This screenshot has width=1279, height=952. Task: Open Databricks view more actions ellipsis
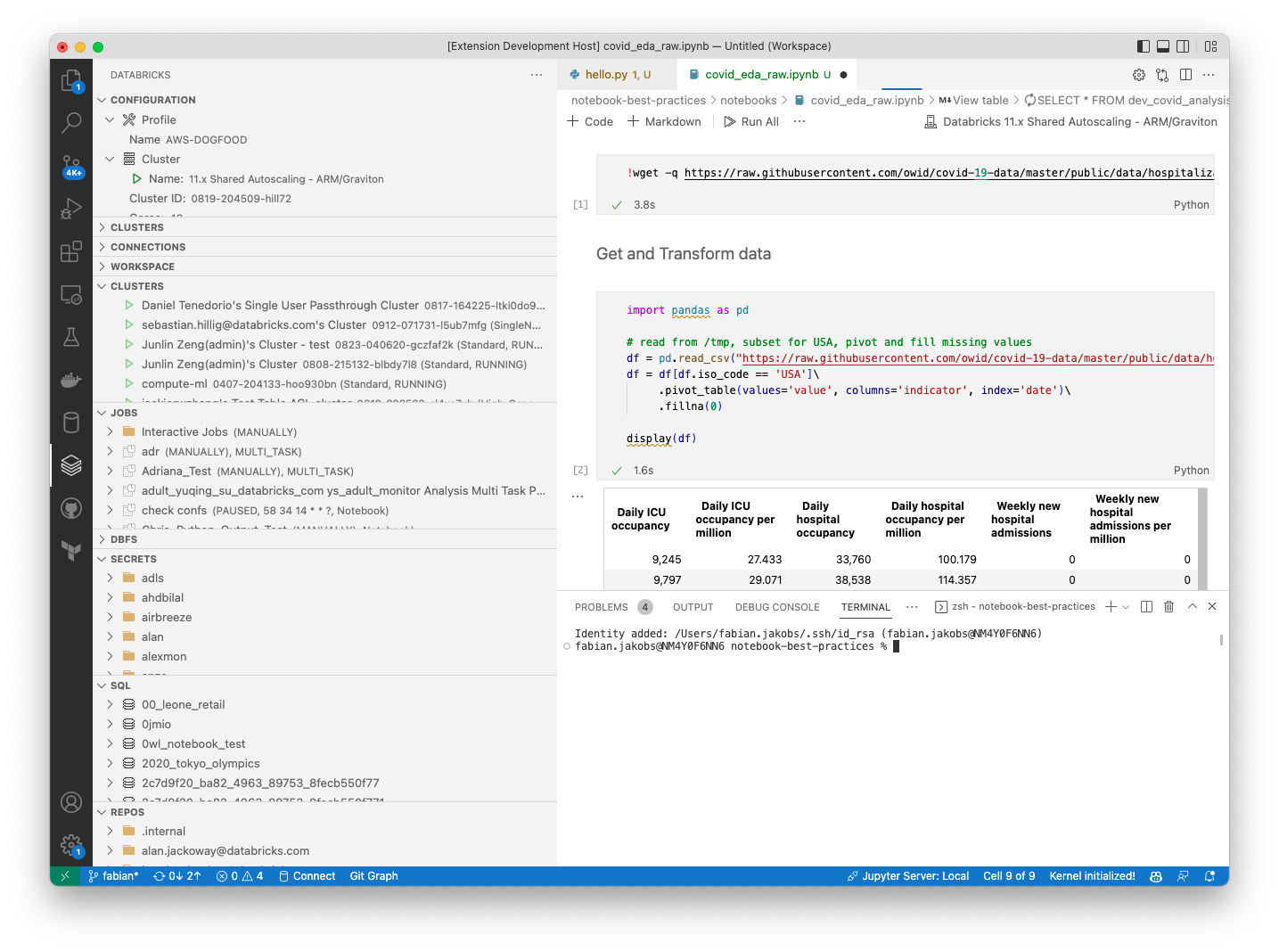537,75
